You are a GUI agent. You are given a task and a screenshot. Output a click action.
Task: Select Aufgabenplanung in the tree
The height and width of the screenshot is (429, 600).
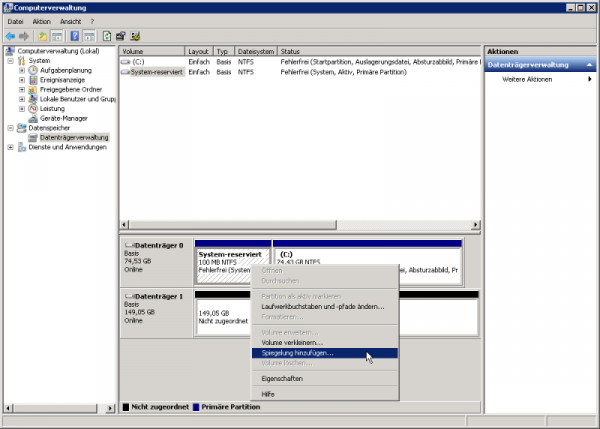click(x=66, y=70)
